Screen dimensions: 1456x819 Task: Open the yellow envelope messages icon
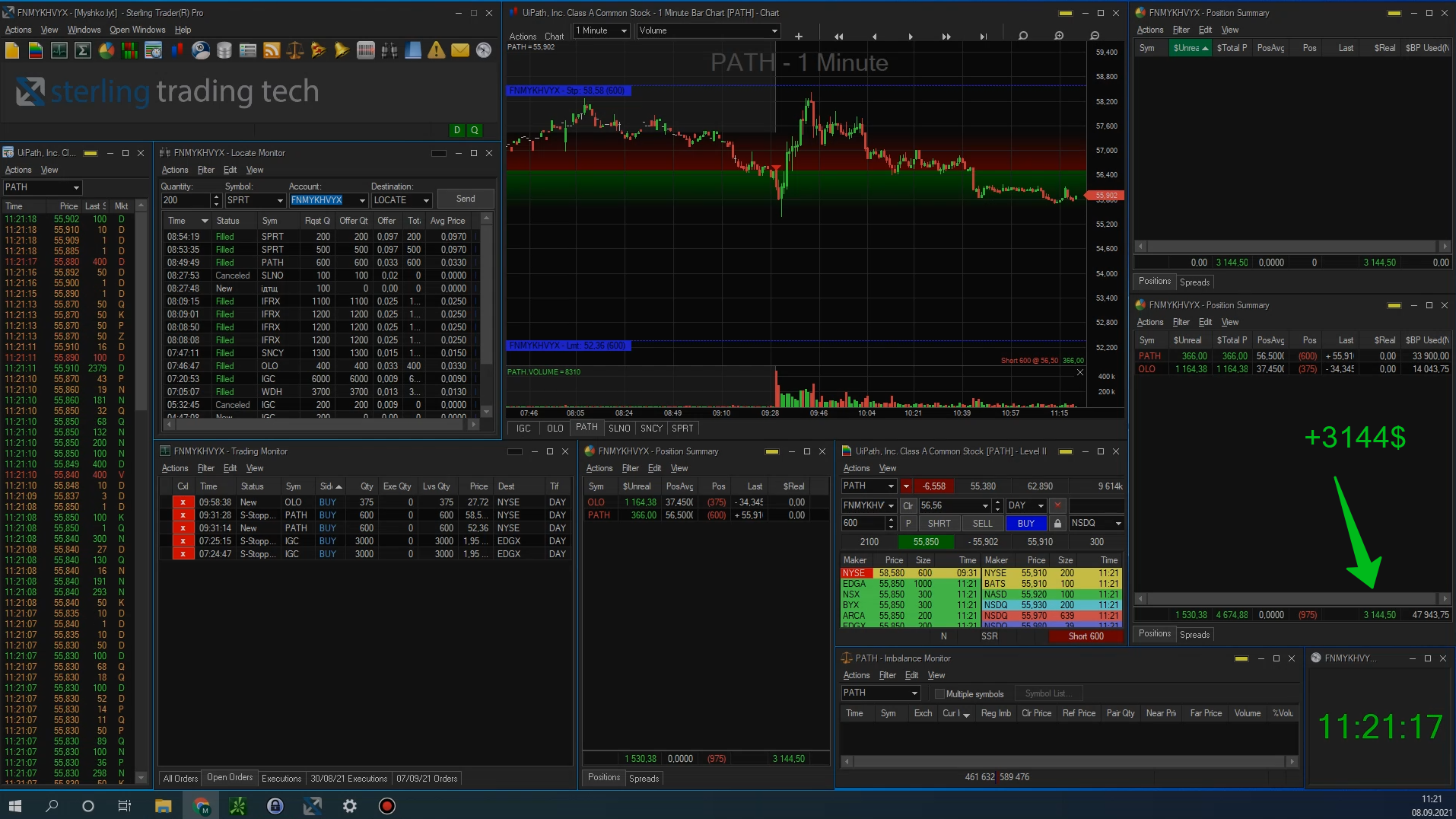[460, 51]
